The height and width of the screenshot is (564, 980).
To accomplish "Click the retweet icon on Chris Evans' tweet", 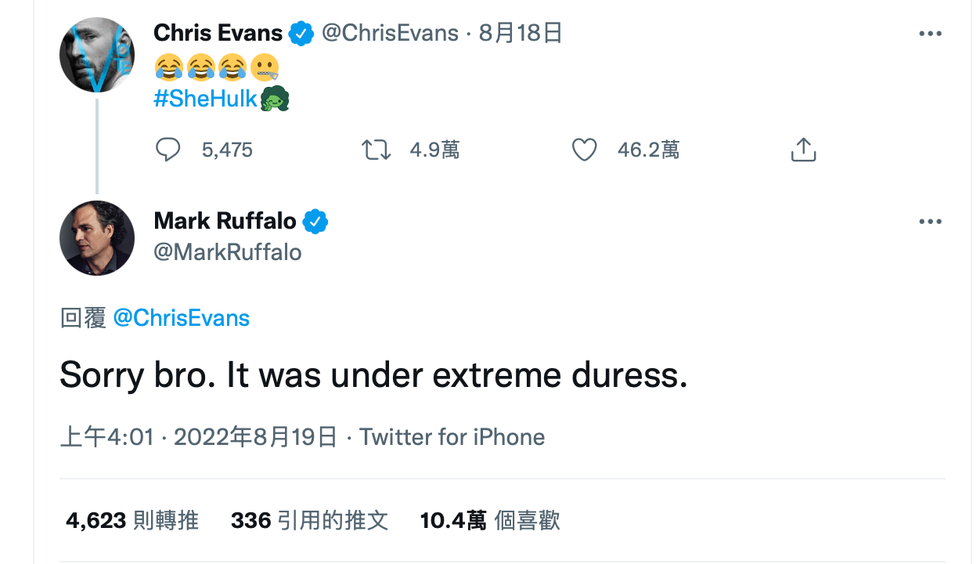I will [376, 150].
